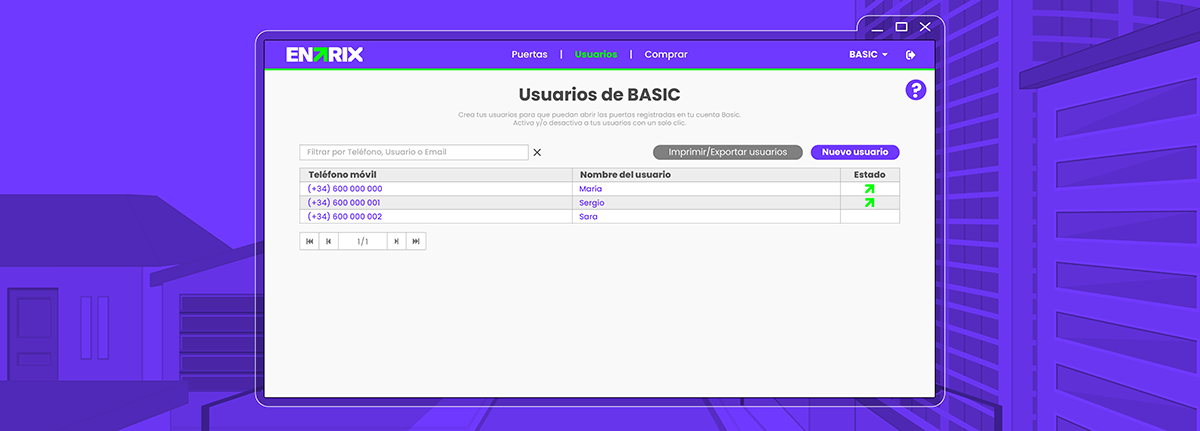Go to last page pagination icon
The height and width of the screenshot is (431, 1200).
(416, 241)
